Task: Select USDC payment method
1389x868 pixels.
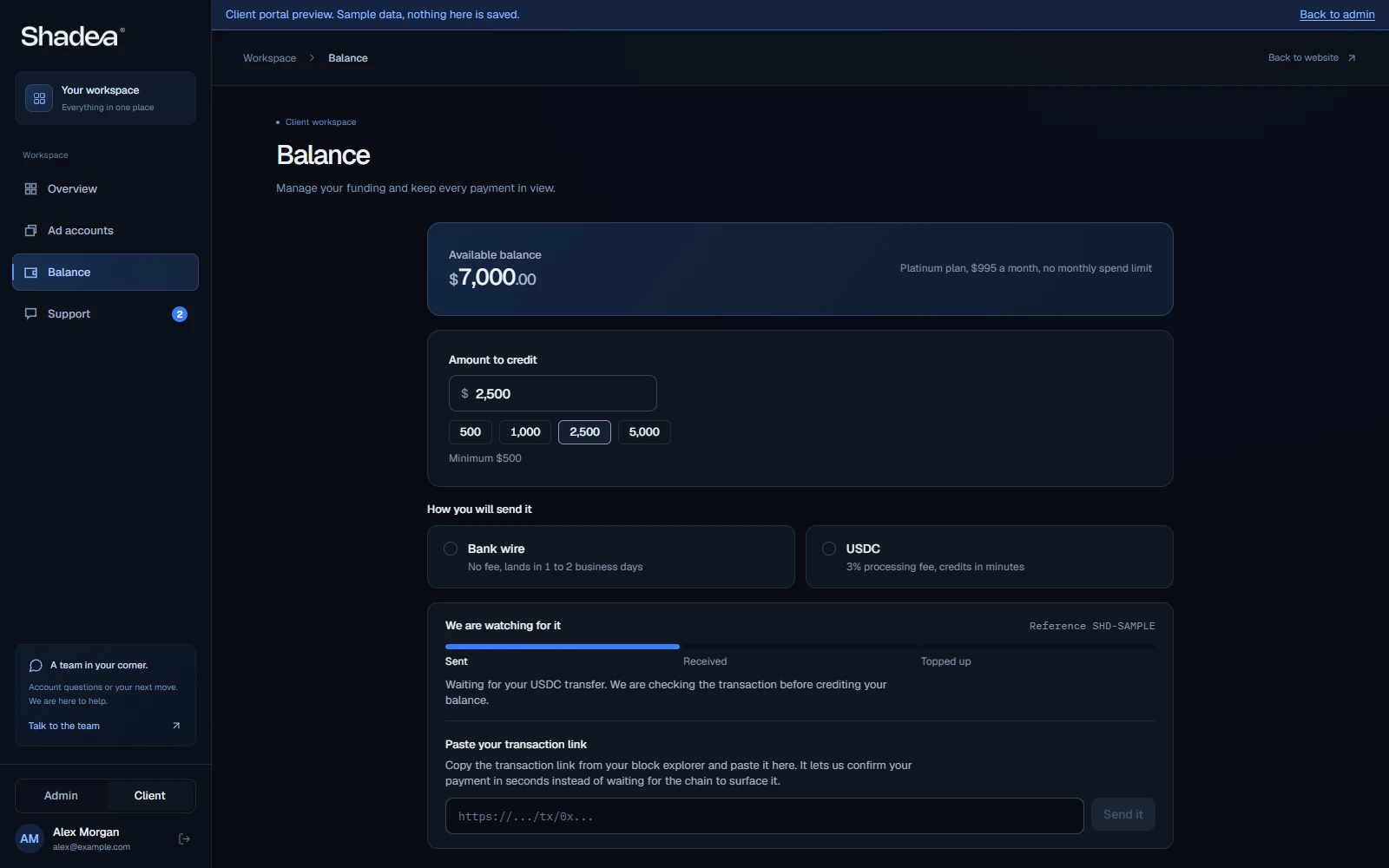Action: click(x=990, y=557)
